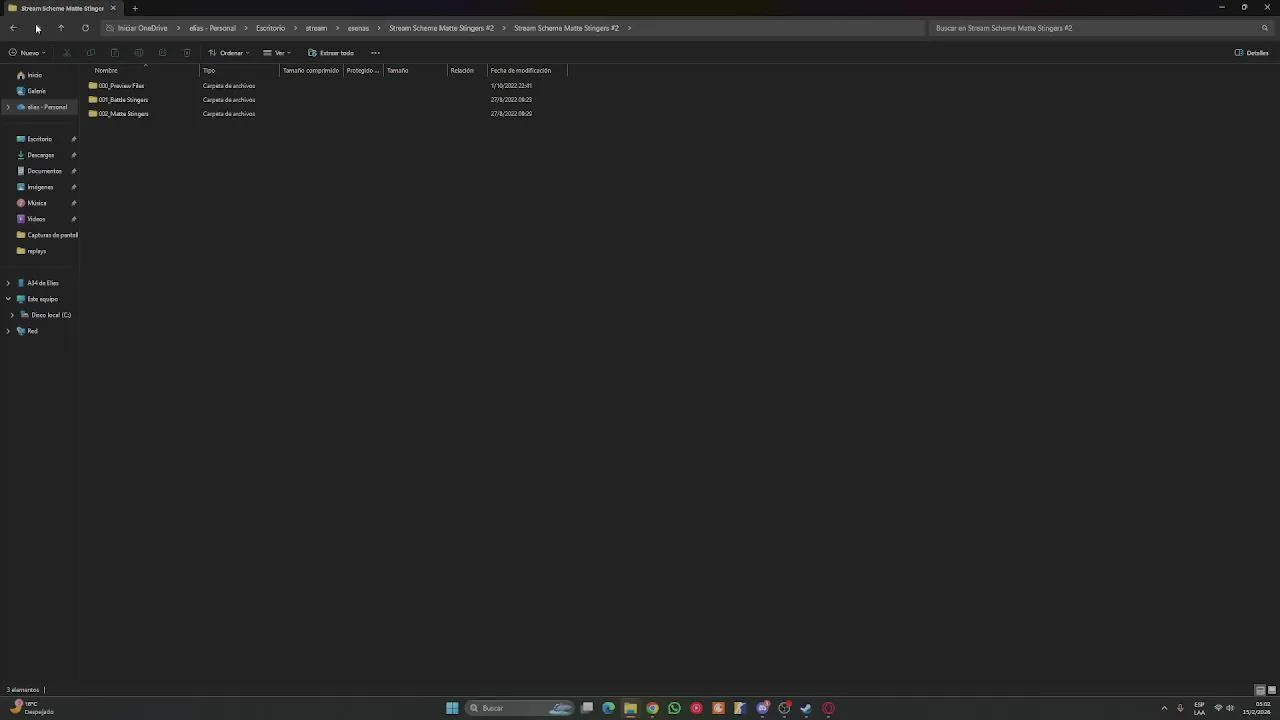
Task: Open the Música folder shortcut
Action: (x=37, y=203)
